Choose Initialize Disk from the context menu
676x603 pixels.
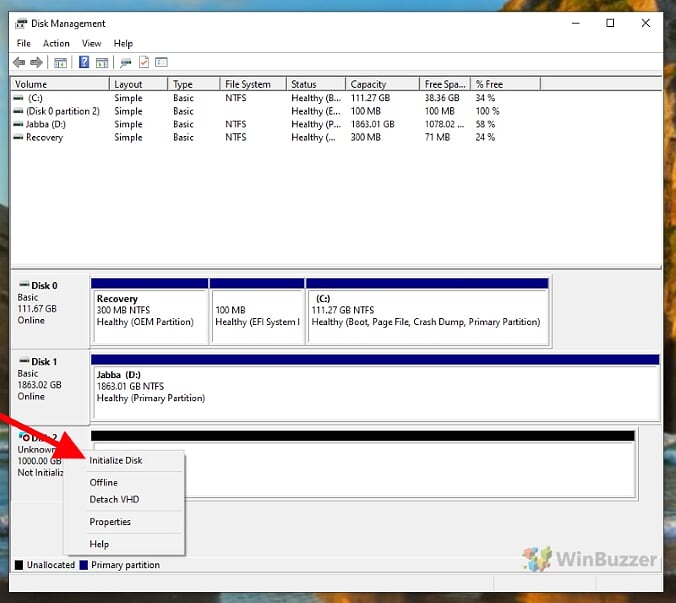124,460
